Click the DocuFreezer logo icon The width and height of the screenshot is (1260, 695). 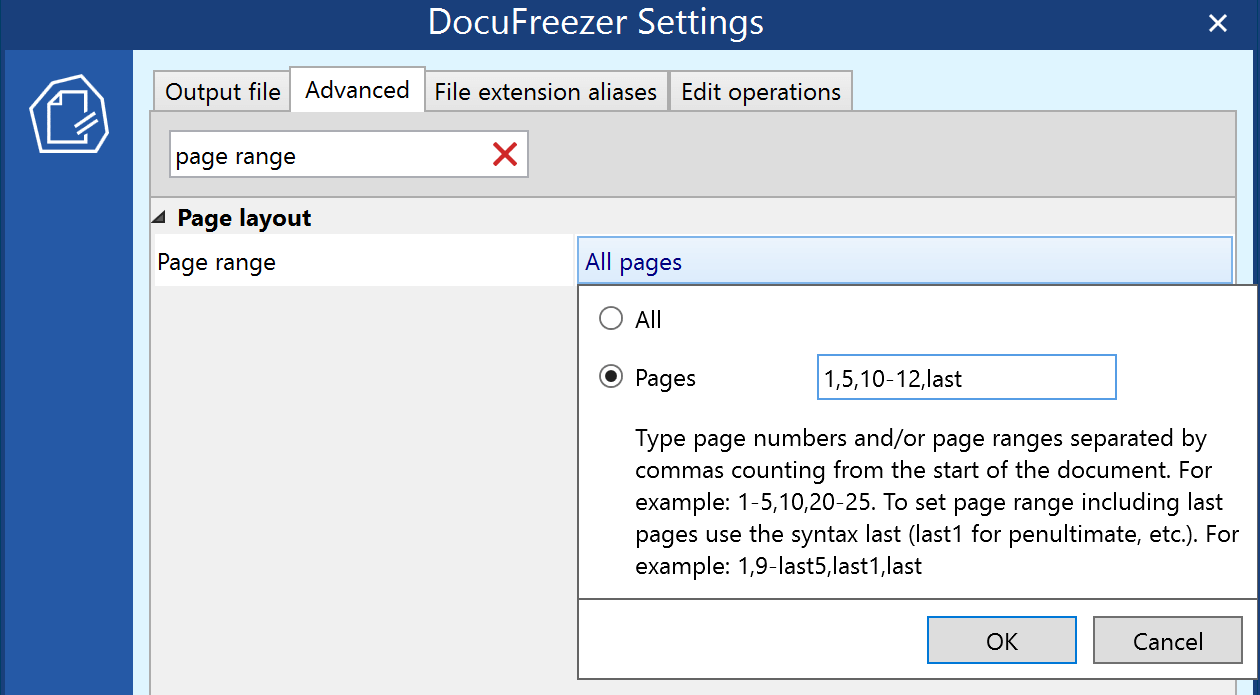click(x=68, y=113)
